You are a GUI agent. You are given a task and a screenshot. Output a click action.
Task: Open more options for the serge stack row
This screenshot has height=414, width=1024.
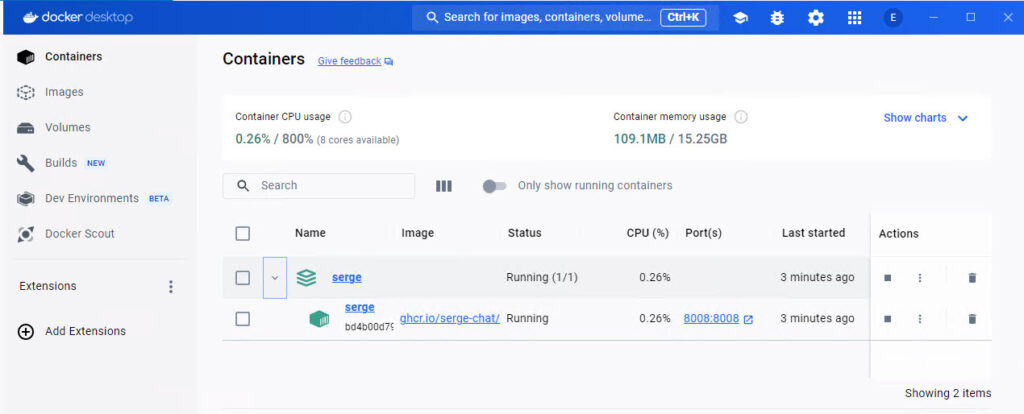point(920,278)
